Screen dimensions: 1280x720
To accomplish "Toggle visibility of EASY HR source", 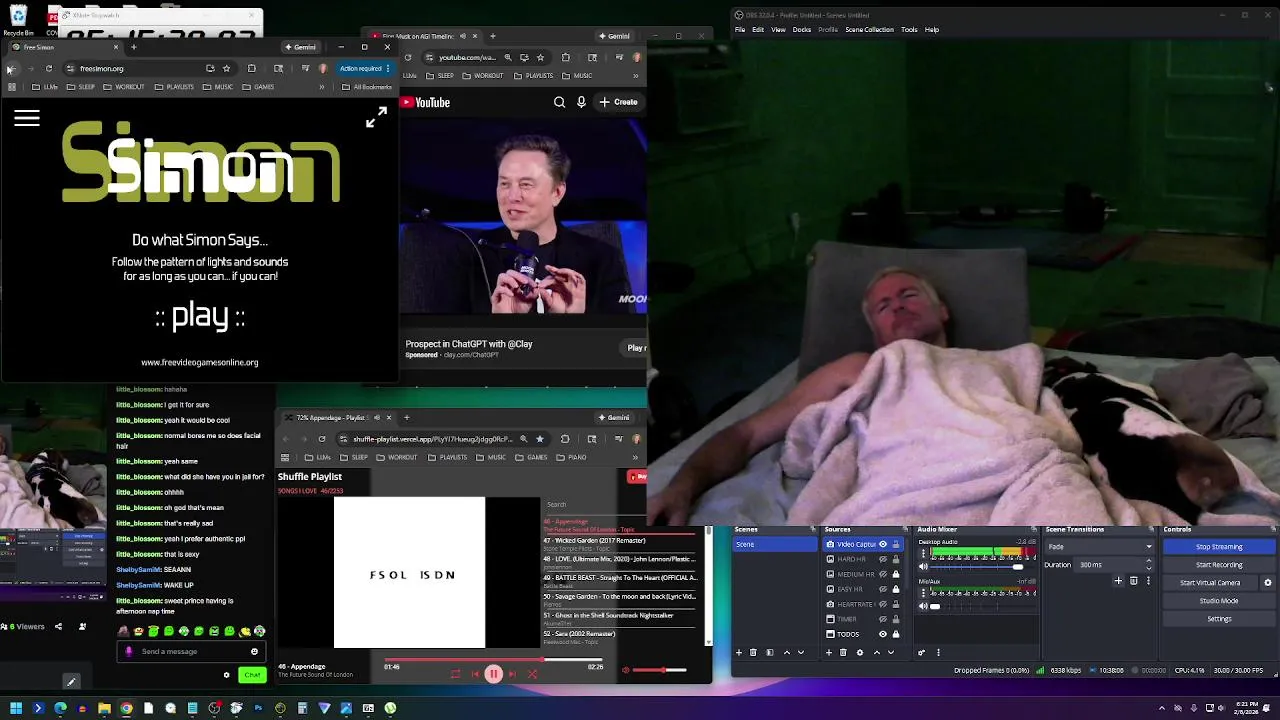I will pos(883,589).
